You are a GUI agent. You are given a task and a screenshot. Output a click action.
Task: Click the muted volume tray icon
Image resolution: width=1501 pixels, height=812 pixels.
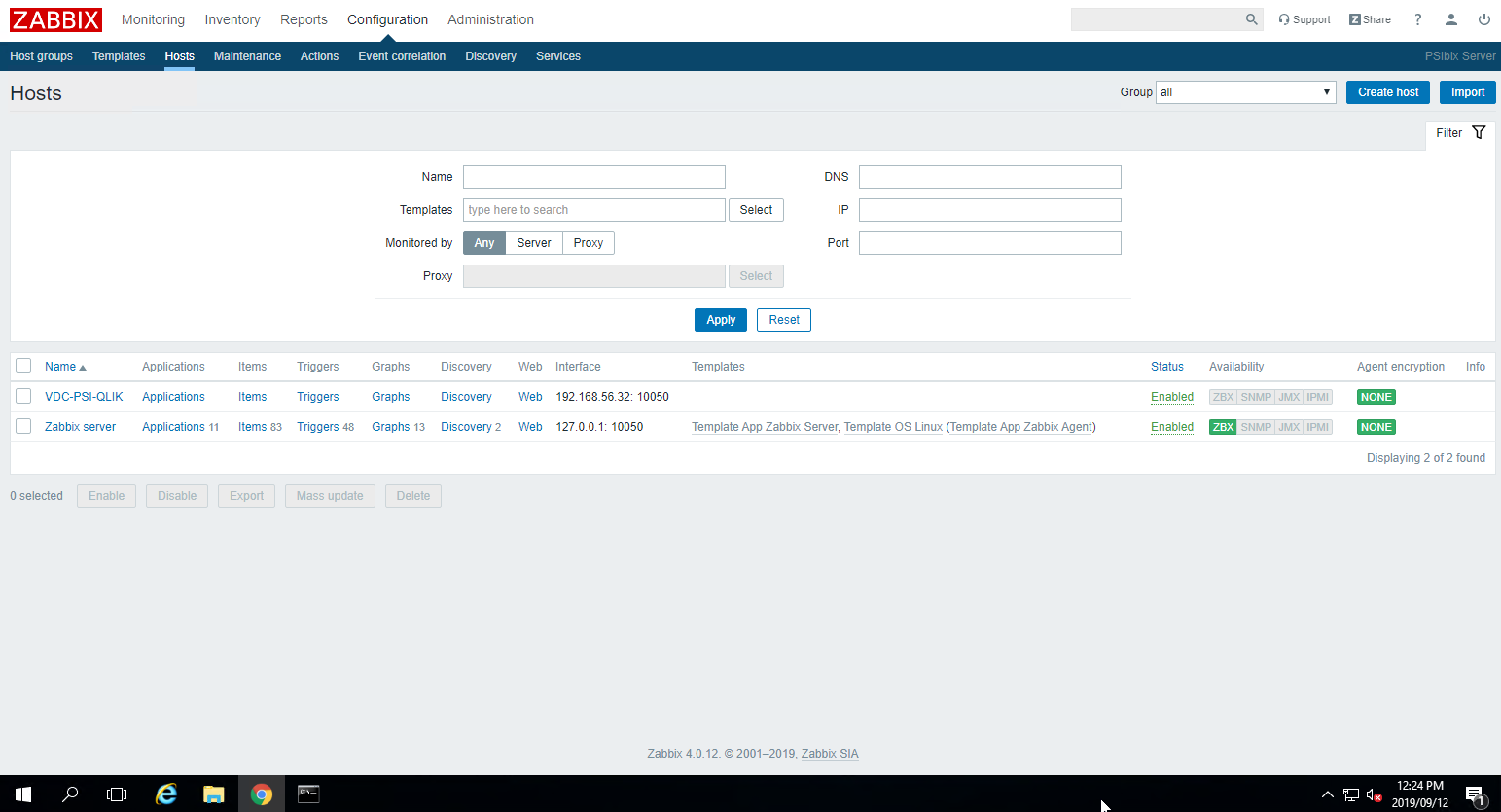pos(1374,795)
